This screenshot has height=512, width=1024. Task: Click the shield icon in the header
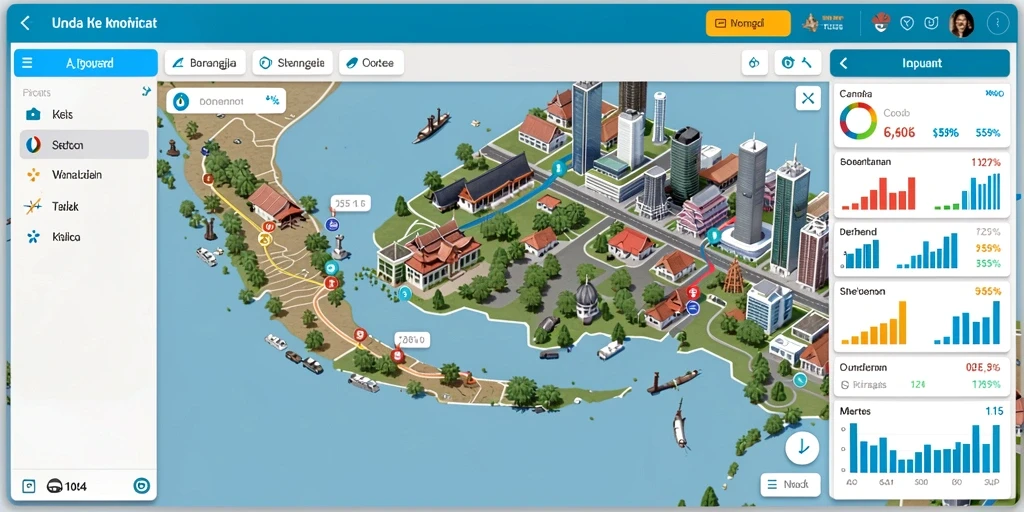tap(906, 24)
